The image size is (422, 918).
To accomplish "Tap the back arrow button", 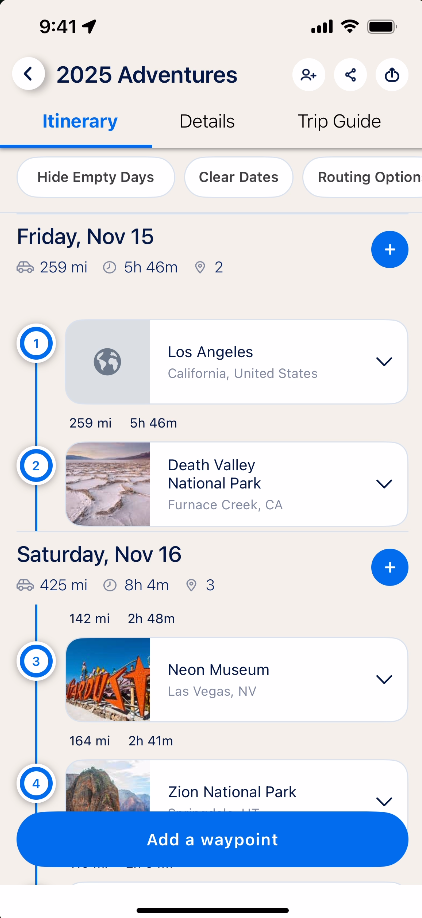I will (28, 74).
